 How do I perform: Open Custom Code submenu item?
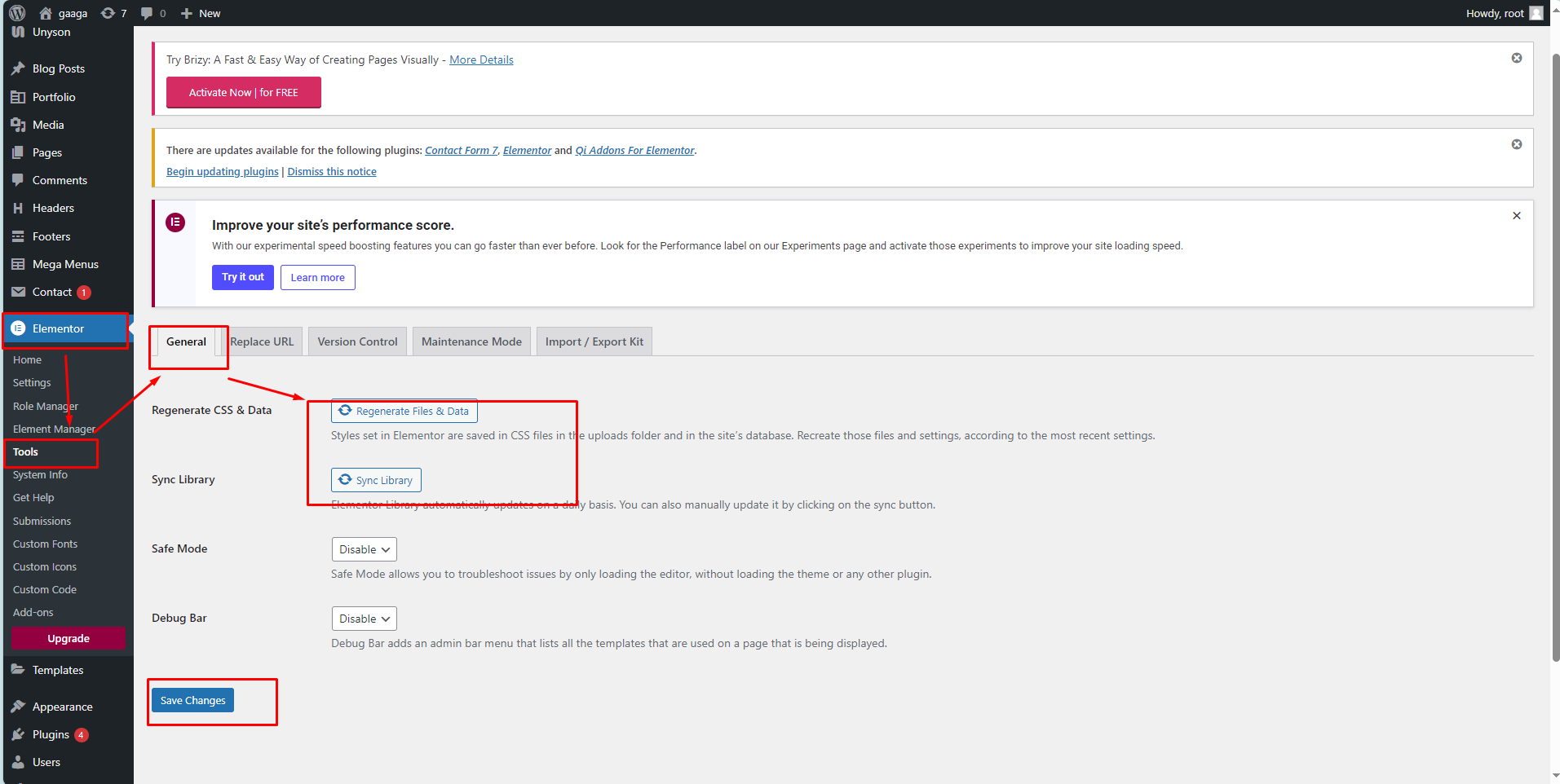[x=45, y=589]
